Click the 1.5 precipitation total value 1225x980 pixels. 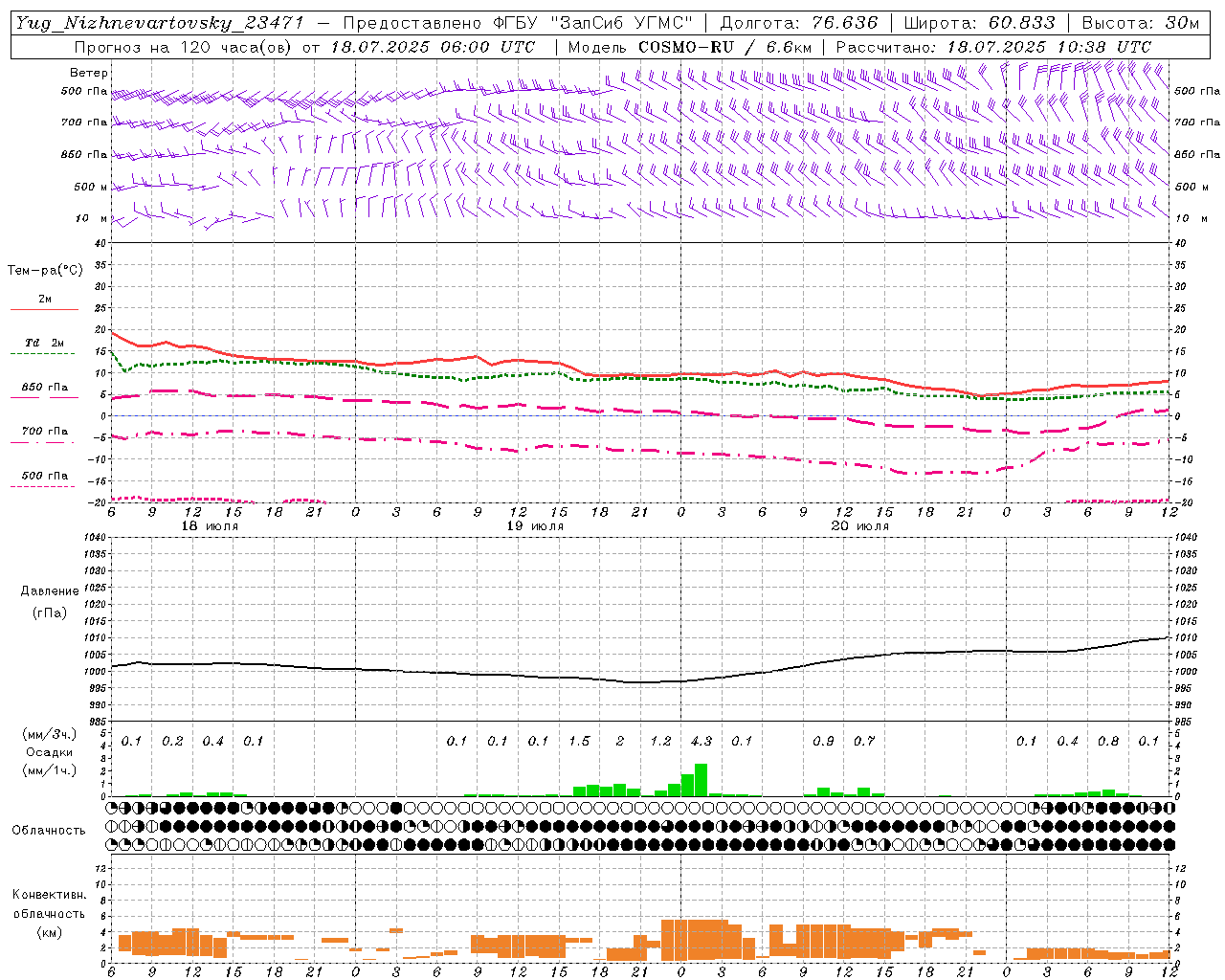click(579, 742)
